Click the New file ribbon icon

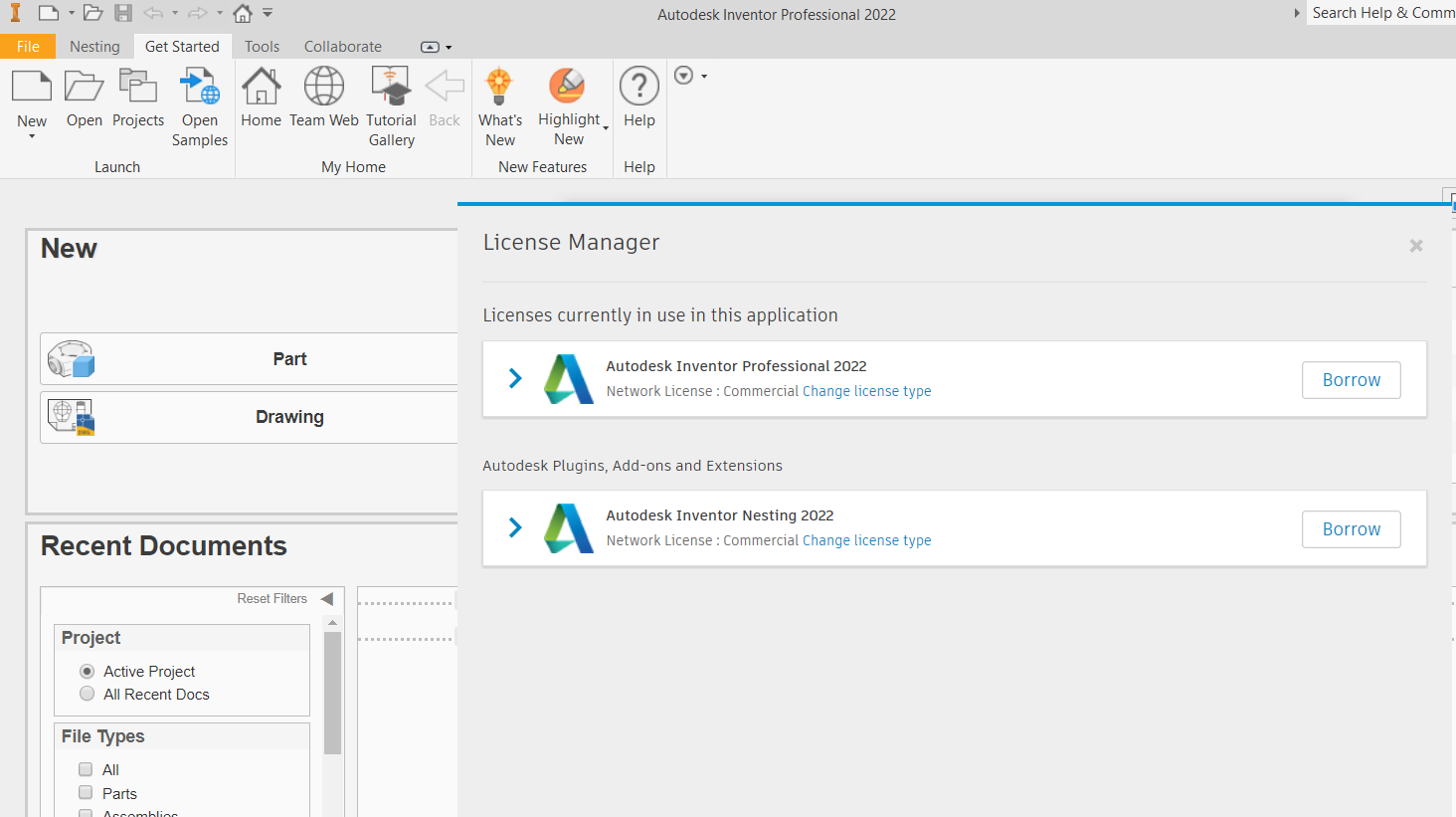32,87
